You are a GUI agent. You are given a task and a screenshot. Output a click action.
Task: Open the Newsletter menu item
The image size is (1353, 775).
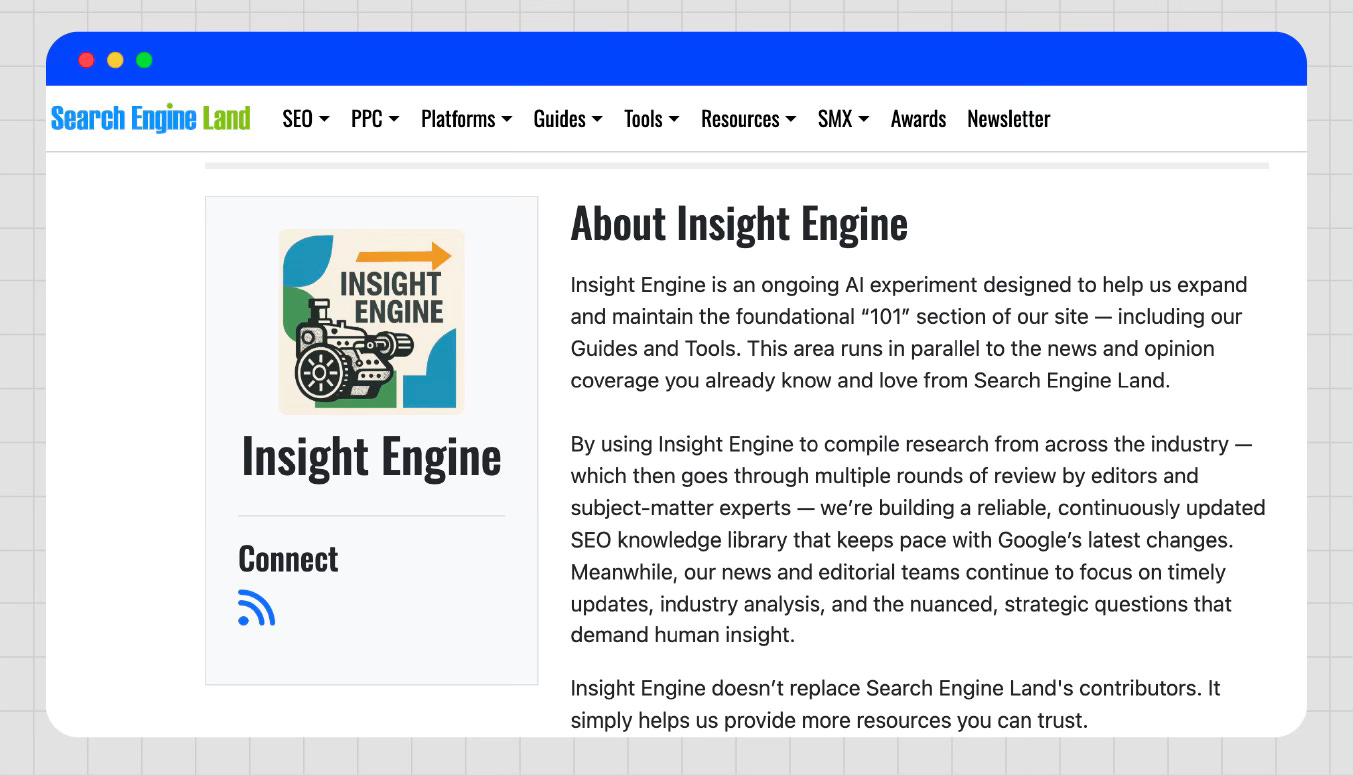1008,119
